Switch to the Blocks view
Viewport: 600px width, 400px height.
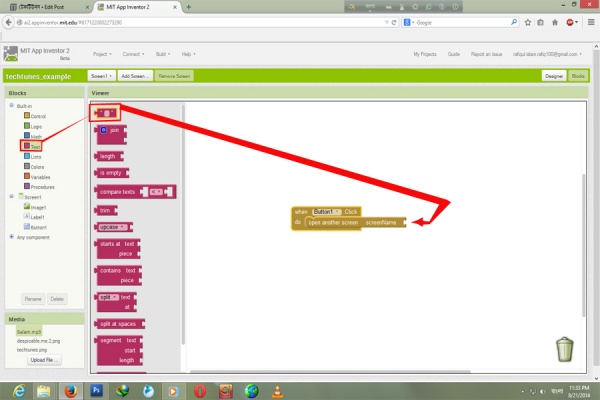(578, 76)
